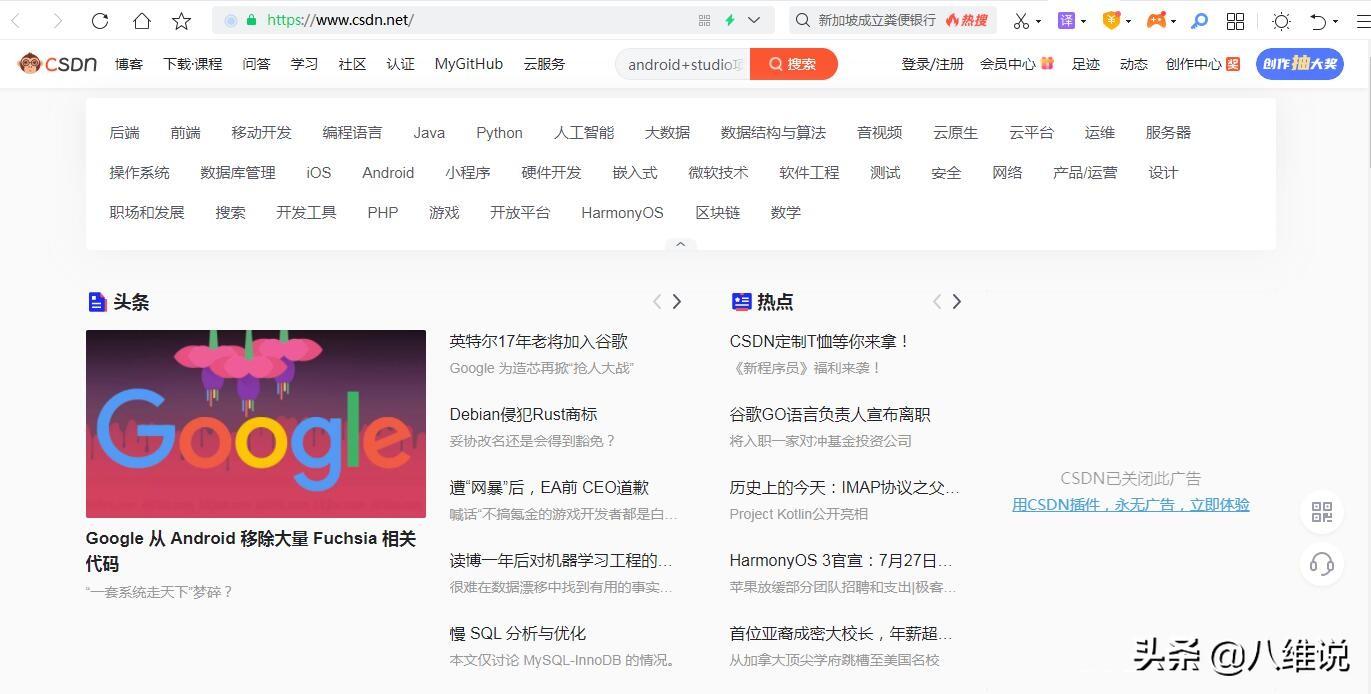Go to the 问答 section
Image resolution: width=1371 pixels, height=694 pixels.
pos(256,64)
